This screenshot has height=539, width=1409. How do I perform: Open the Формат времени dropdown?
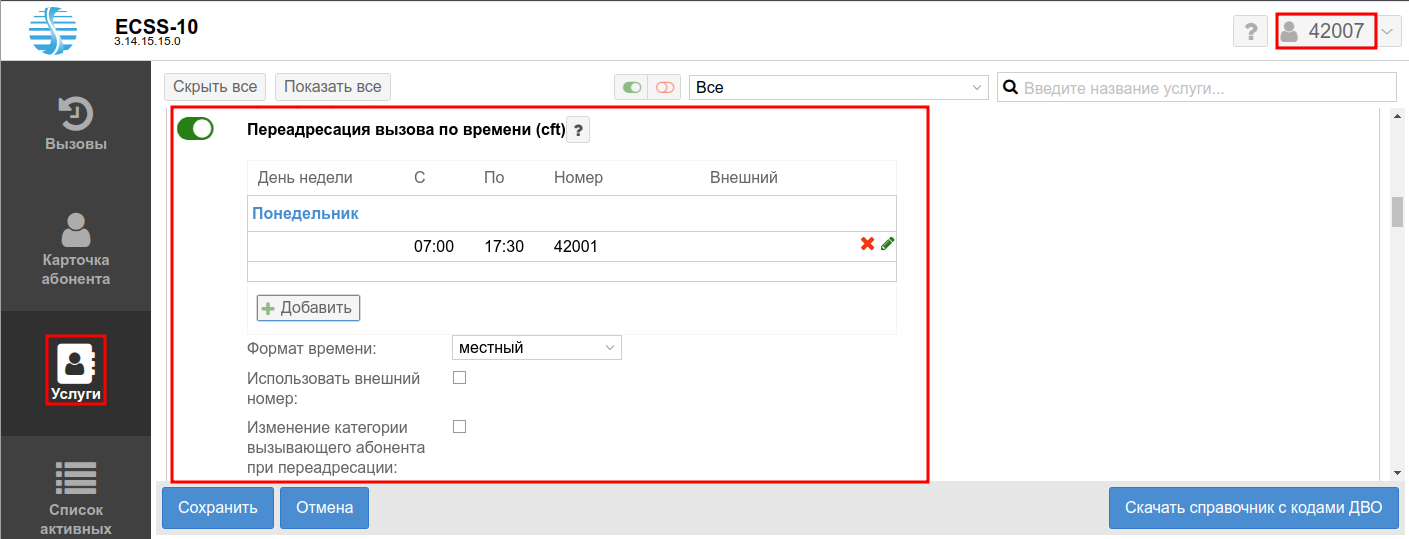point(537,348)
